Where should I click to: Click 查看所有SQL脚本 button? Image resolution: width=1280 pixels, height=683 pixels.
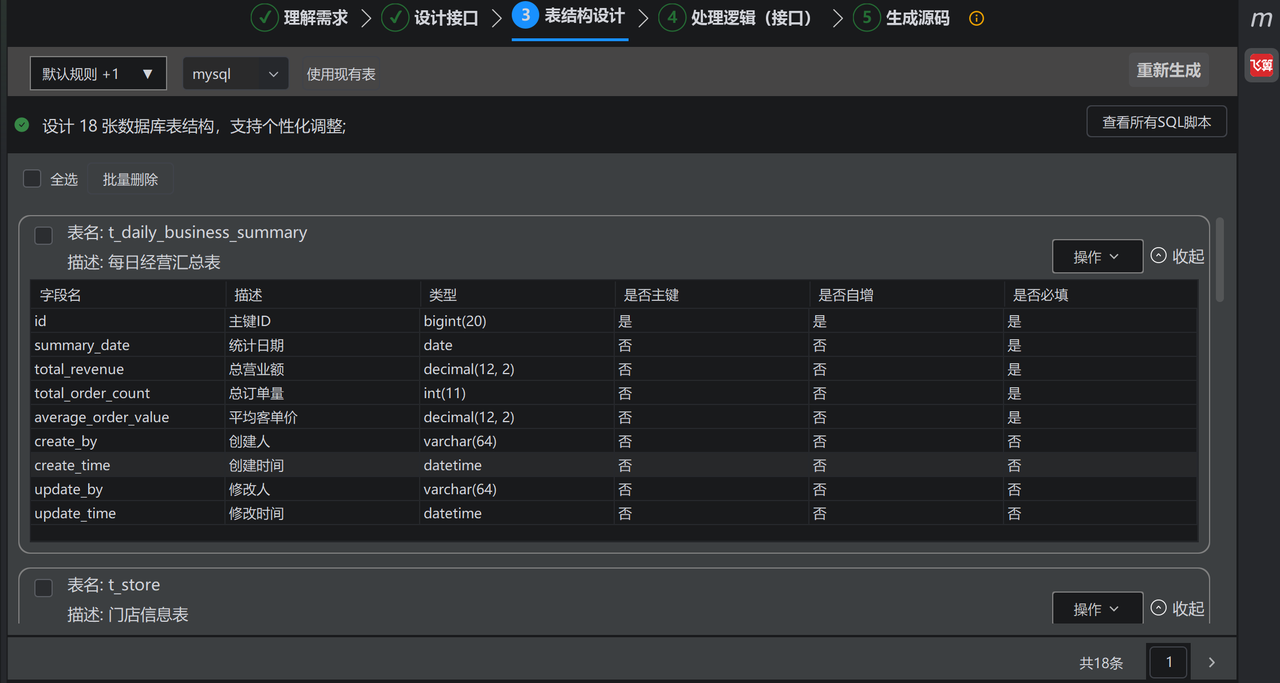[1157, 122]
